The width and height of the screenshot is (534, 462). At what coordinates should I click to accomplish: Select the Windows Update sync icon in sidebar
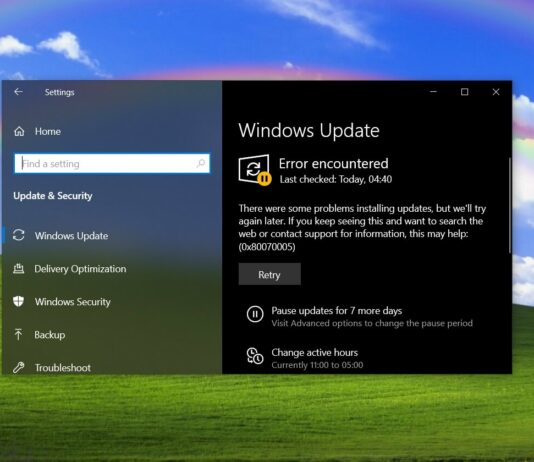point(19,235)
